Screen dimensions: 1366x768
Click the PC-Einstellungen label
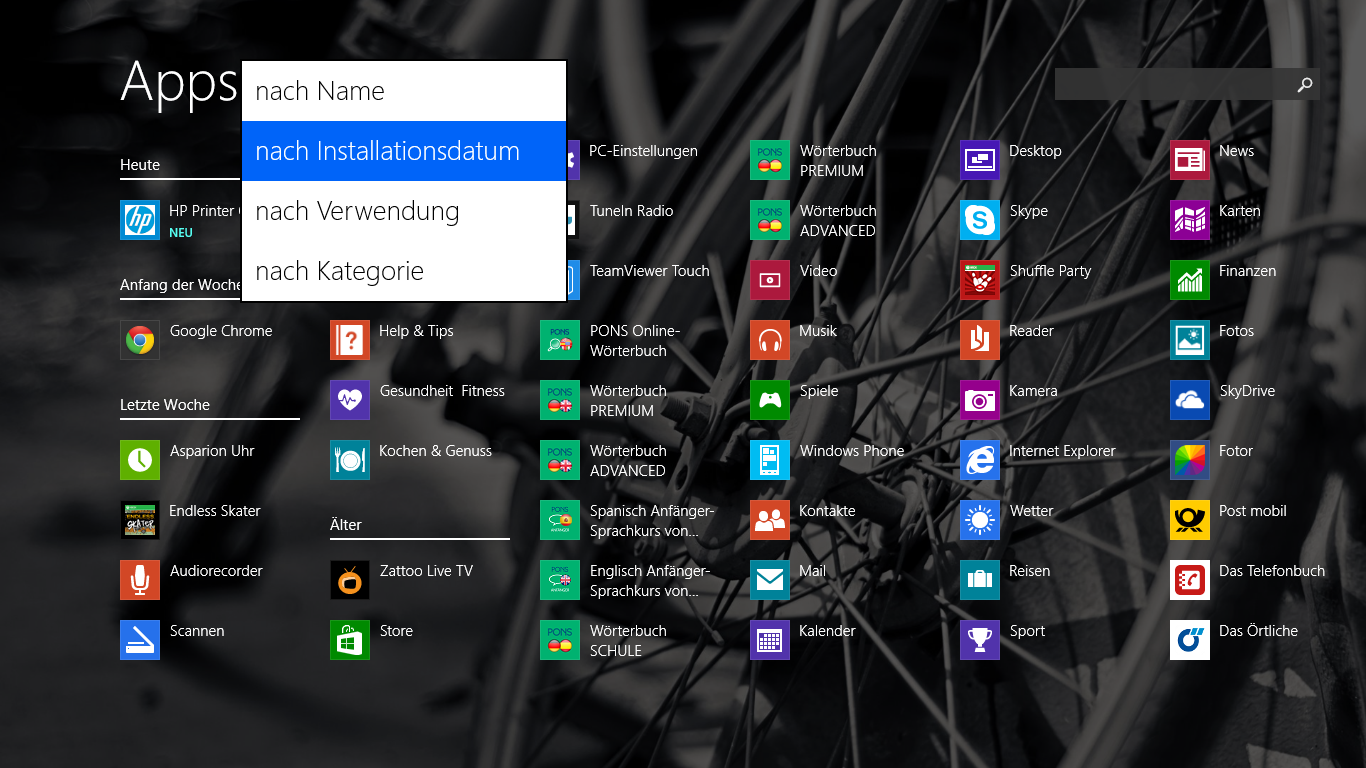pos(643,151)
